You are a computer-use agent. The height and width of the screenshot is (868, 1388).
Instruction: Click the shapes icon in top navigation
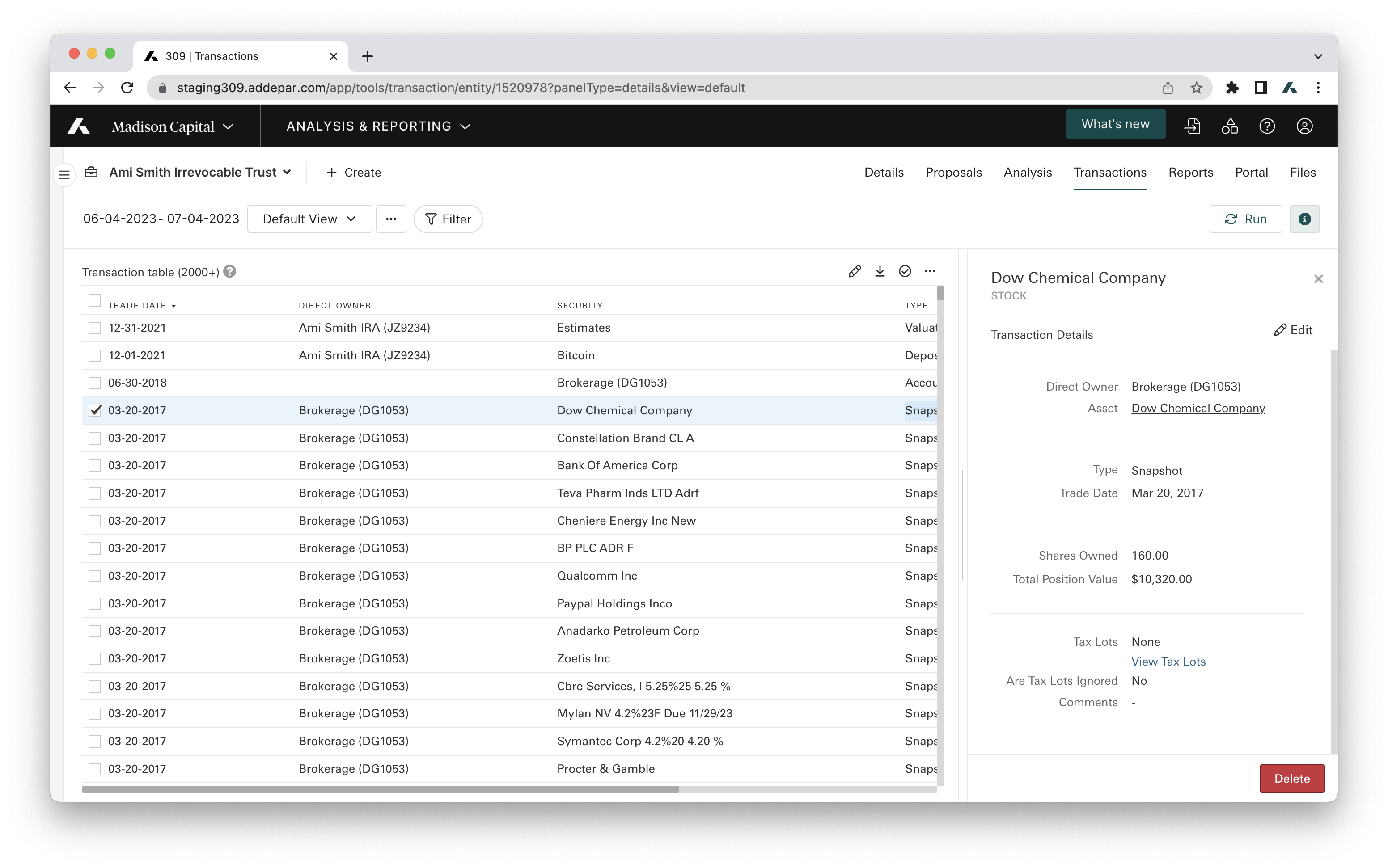tap(1230, 126)
